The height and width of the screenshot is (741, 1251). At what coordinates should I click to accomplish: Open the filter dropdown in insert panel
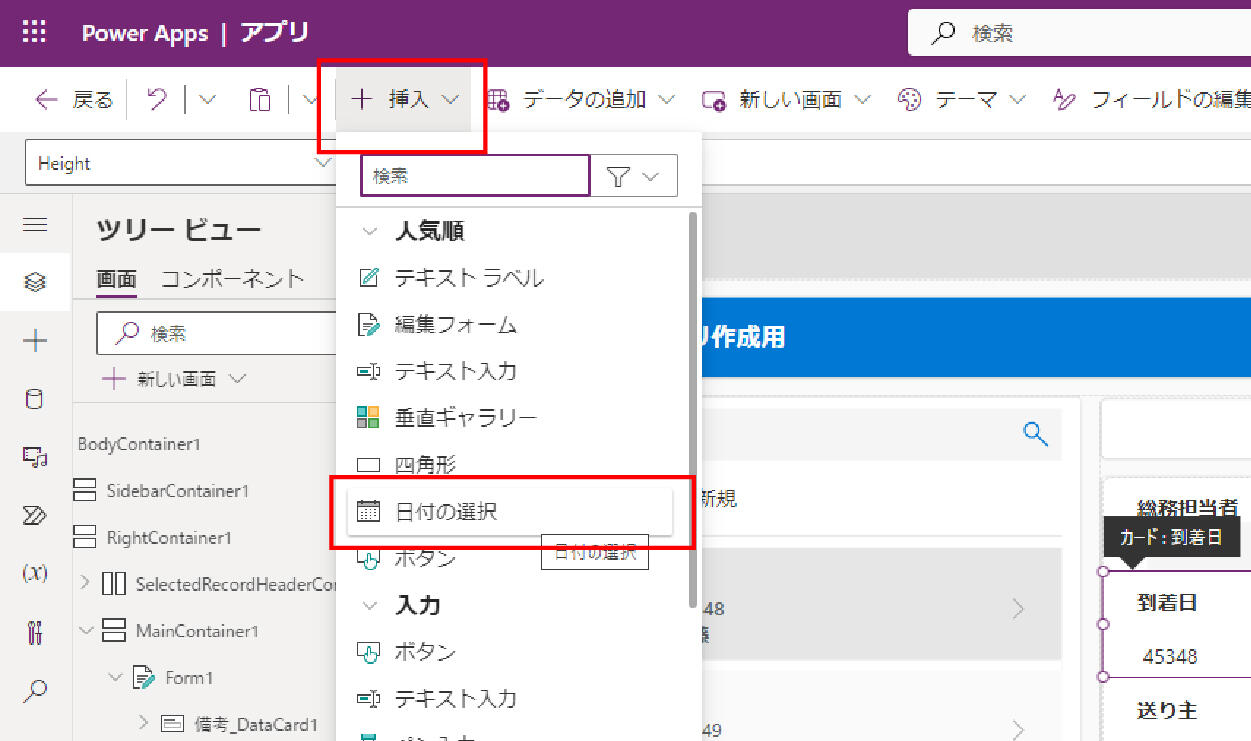(634, 177)
